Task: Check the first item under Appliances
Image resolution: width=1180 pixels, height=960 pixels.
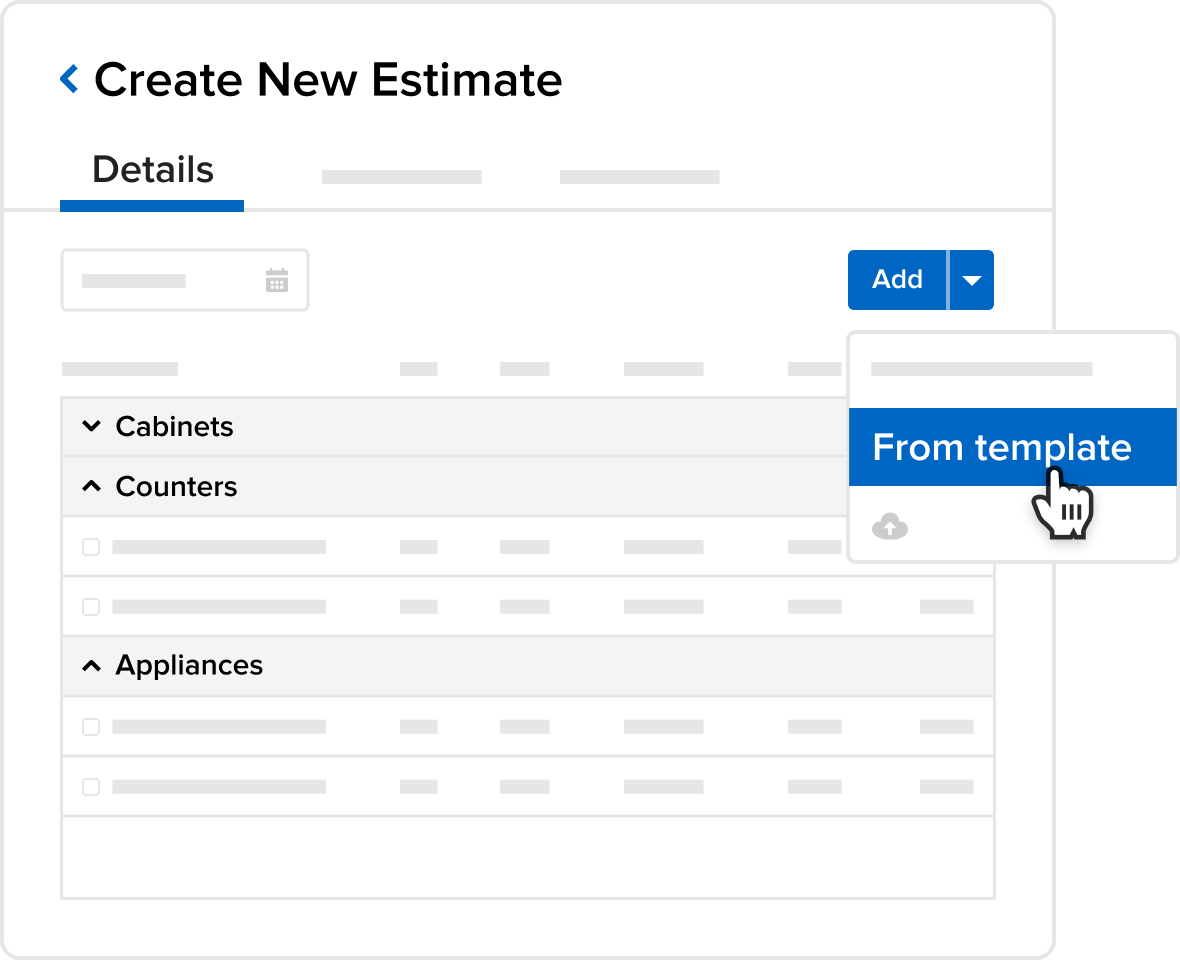Action: click(91, 727)
